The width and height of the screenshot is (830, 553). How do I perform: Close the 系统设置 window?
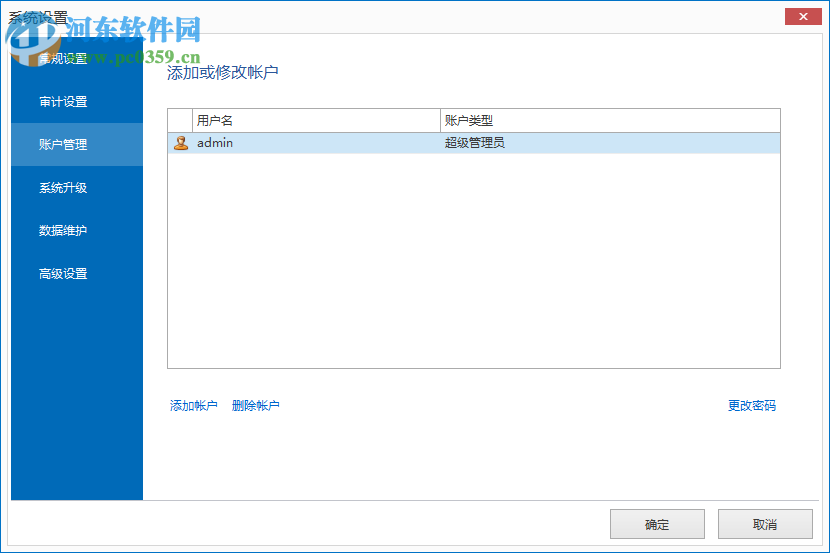[803, 16]
